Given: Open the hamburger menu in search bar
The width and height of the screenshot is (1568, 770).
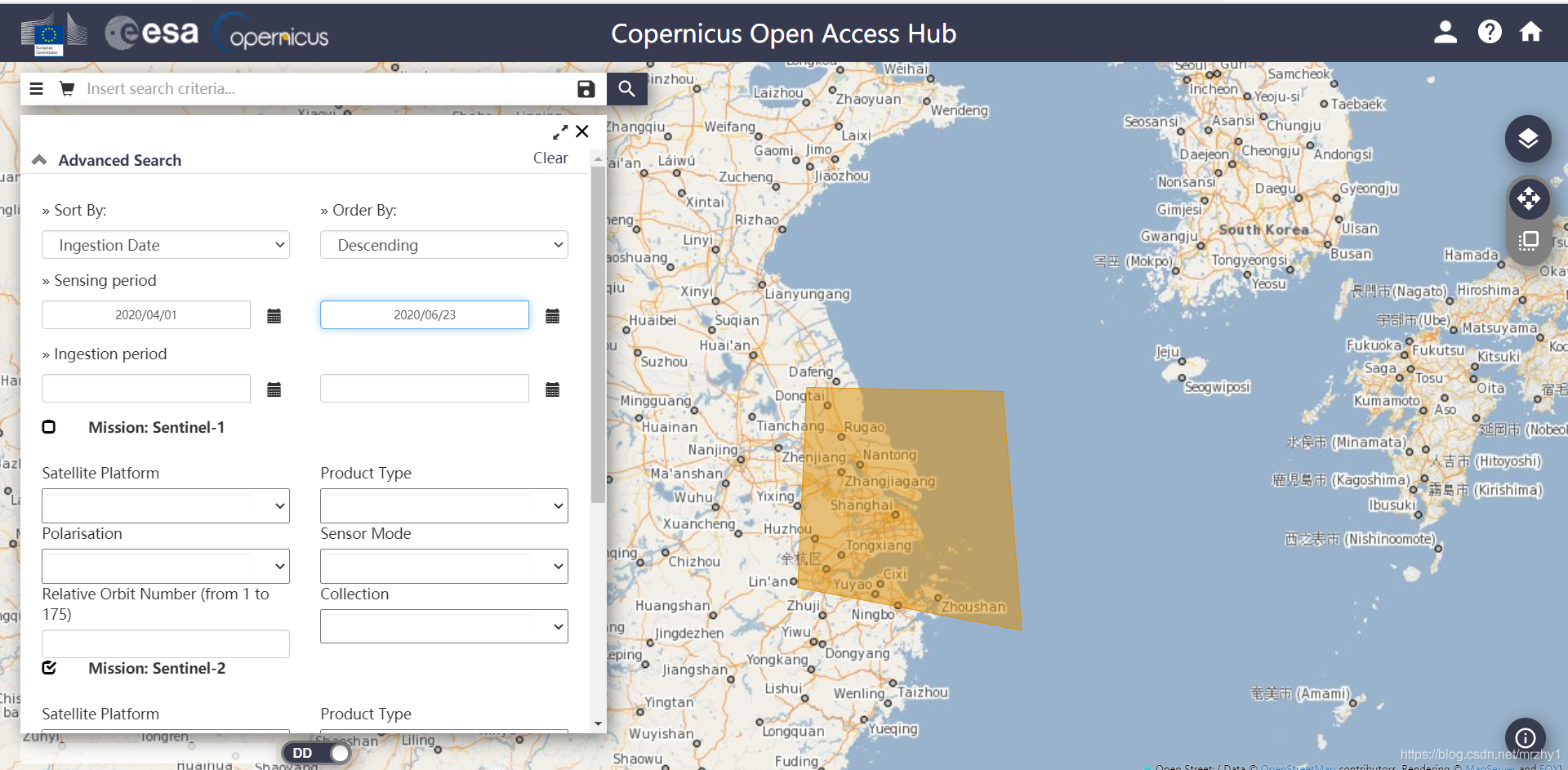Looking at the screenshot, I should click(36, 88).
